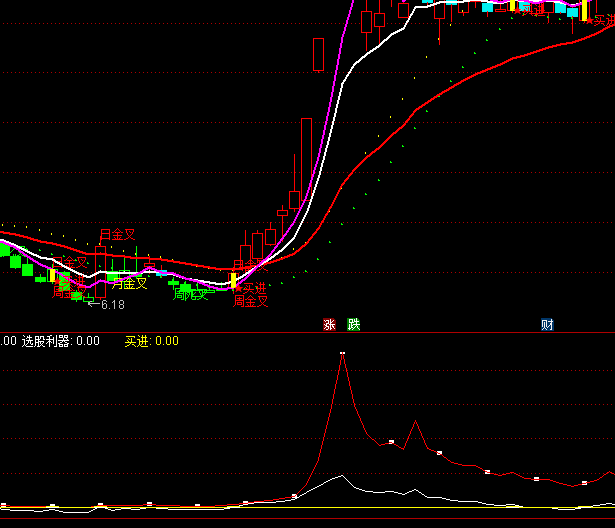Select the yellow 月金叉 signal label
615x528 pixels.
pos(128,283)
